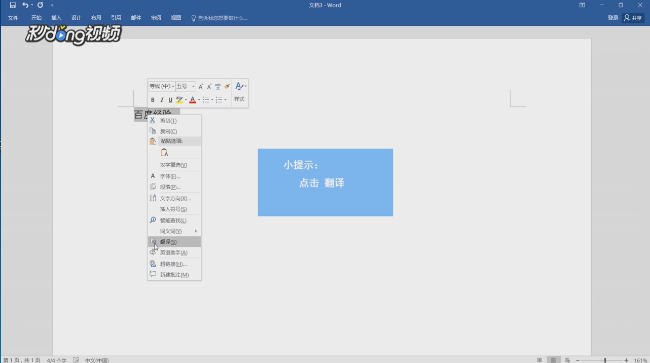The image size is (650, 363).
Task: Open the 样式 (Styles) gallery button
Action: point(240,92)
